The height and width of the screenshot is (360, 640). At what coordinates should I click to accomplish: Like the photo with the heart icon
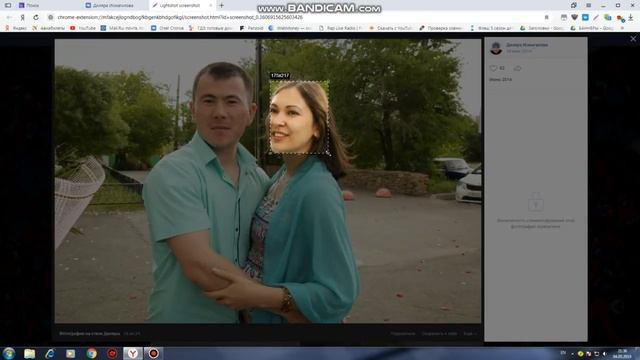tap(493, 68)
